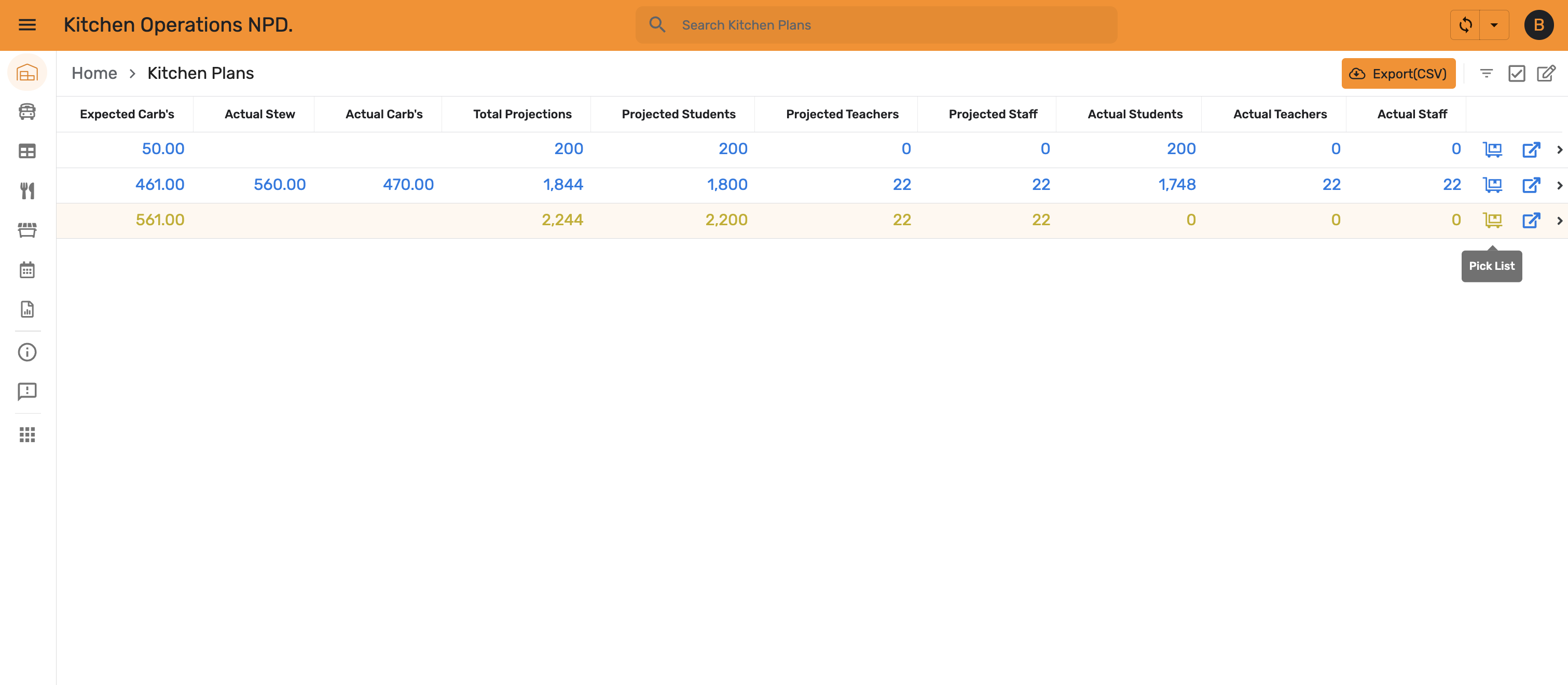Image resolution: width=1568 pixels, height=685 pixels.
Task: Select the 470.00 Actual Carb's cell
Action: pos(408,185)
